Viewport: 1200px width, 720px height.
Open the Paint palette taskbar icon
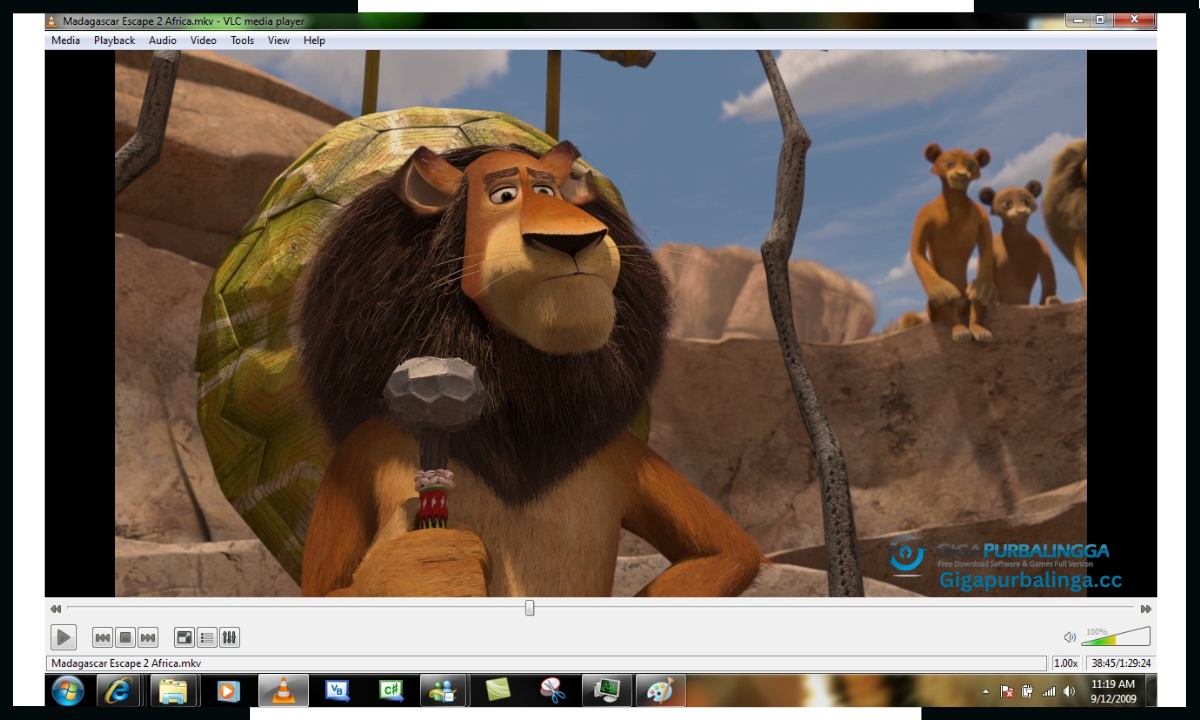660,690
